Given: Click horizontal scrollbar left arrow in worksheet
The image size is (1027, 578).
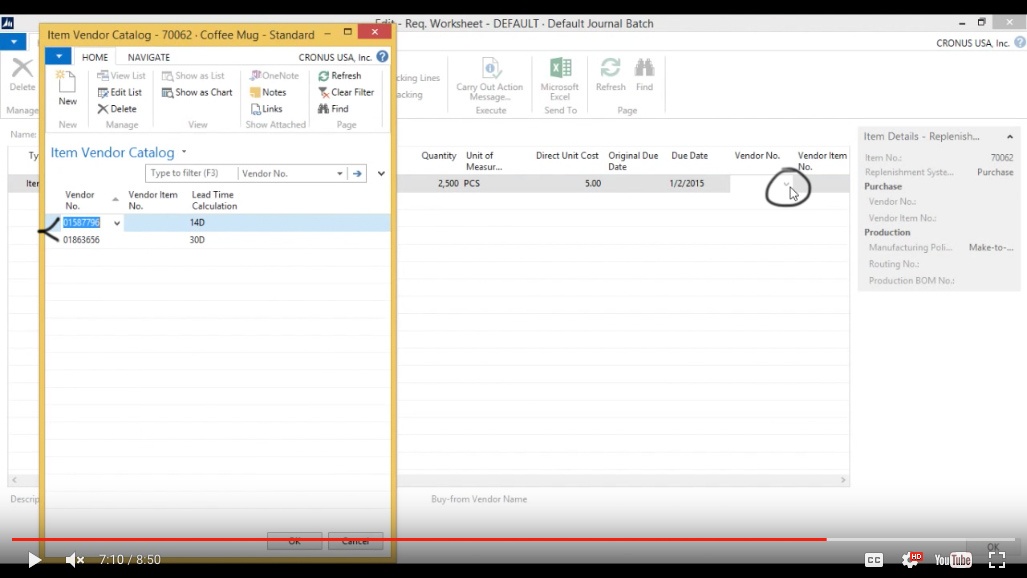Looking at the screenshot, I should coord(14,480).
